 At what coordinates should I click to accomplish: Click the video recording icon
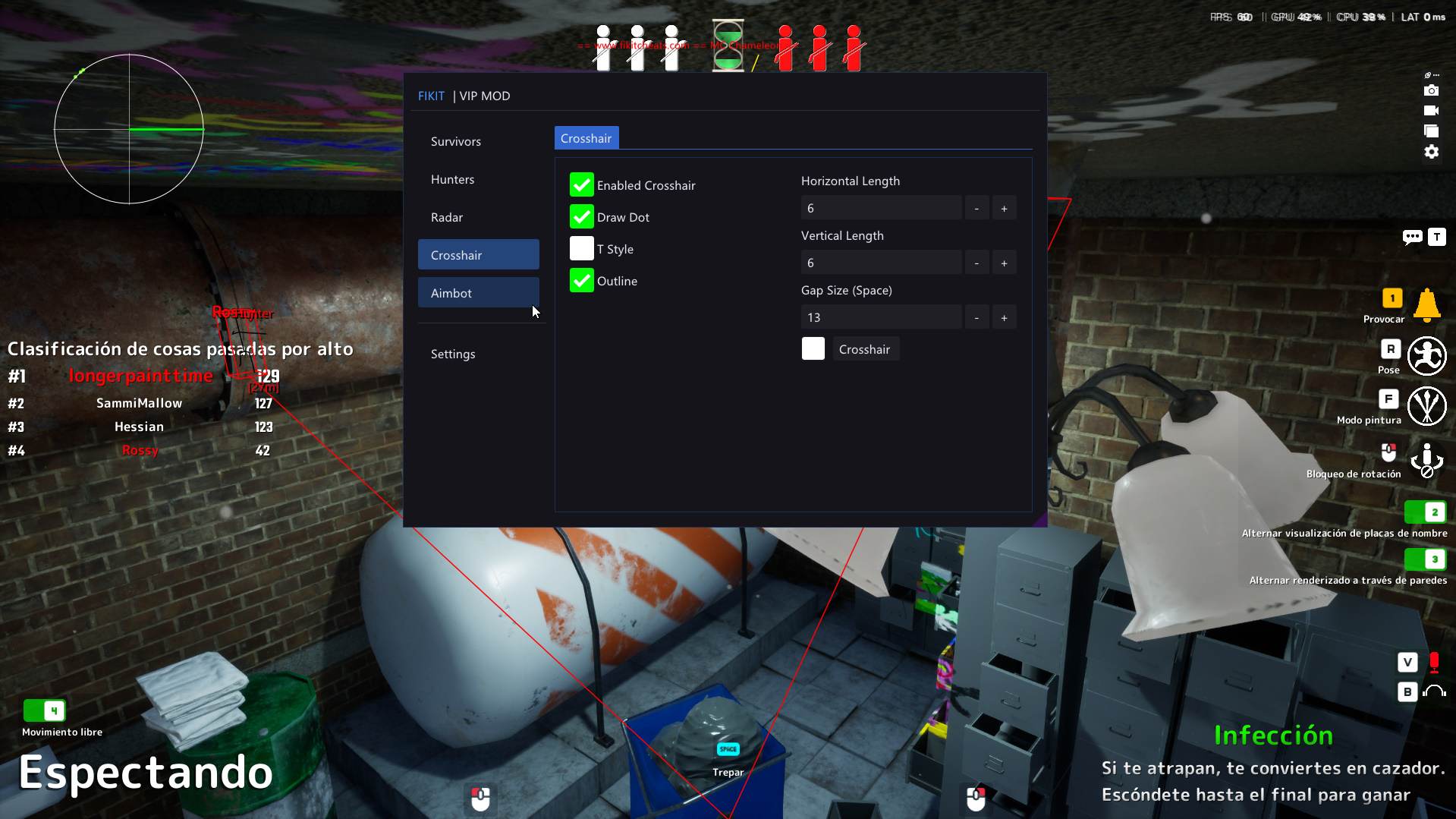pyautogui.click(x=1431, y=111)
